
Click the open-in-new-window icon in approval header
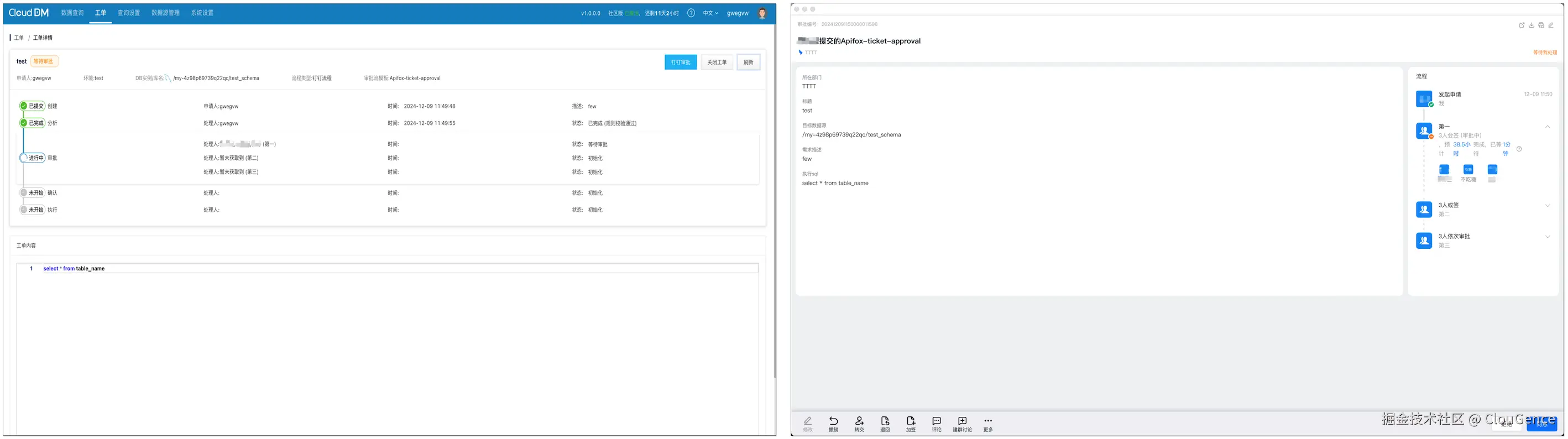[1522, 25]
